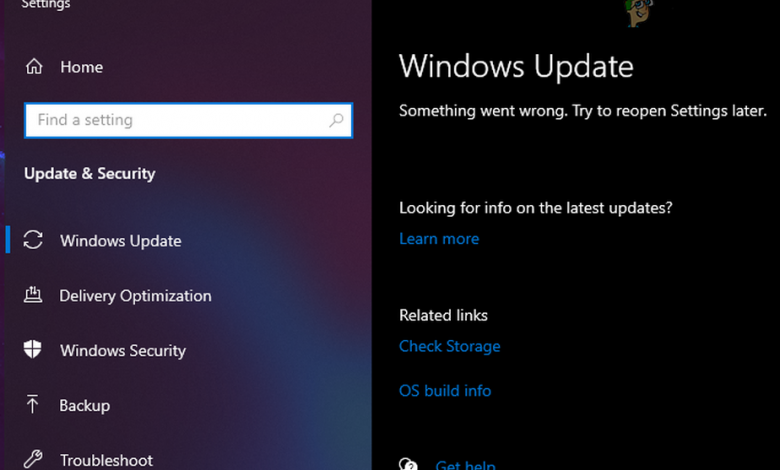Click the Delivery Optimization icon
This screenshot has height=470, width=780.
click(33, 295)
